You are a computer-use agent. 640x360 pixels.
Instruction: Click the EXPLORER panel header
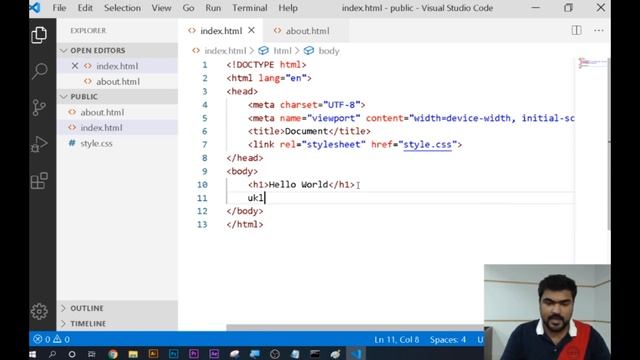pyautogui.click(x=88, y=31)
